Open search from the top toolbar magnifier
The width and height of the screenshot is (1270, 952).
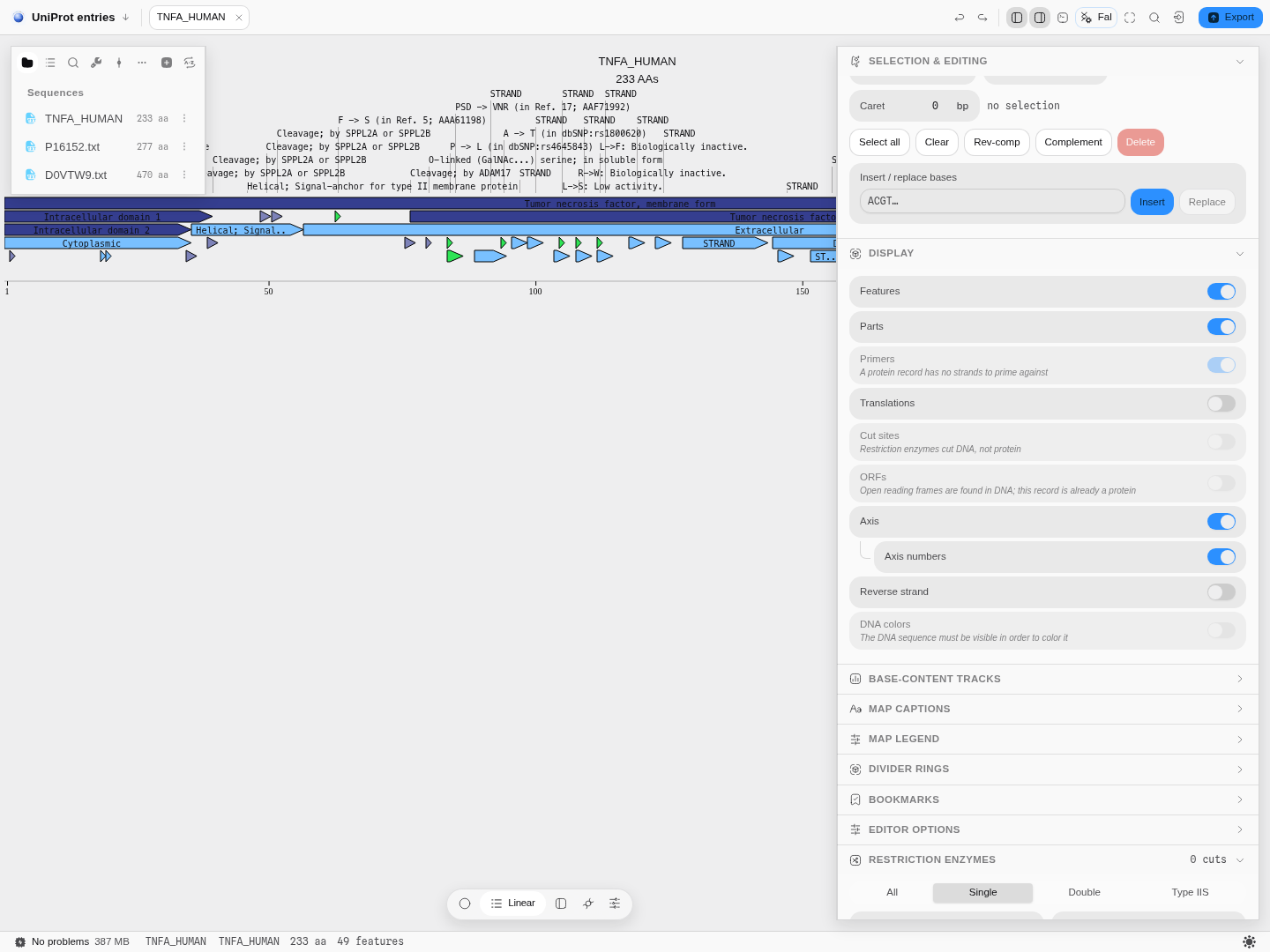1154,18
